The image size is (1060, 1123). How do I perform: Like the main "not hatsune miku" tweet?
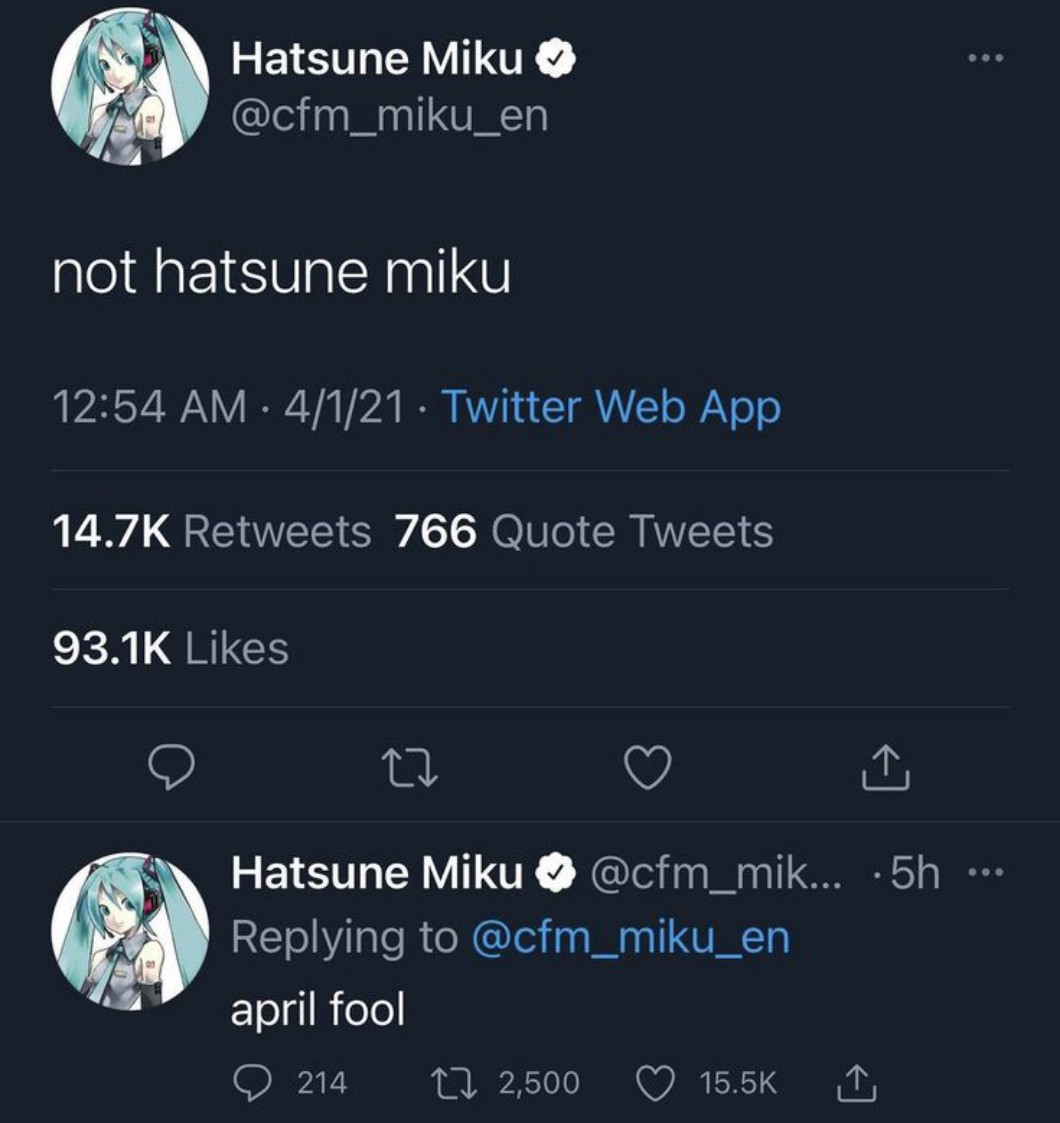[647, 768]
